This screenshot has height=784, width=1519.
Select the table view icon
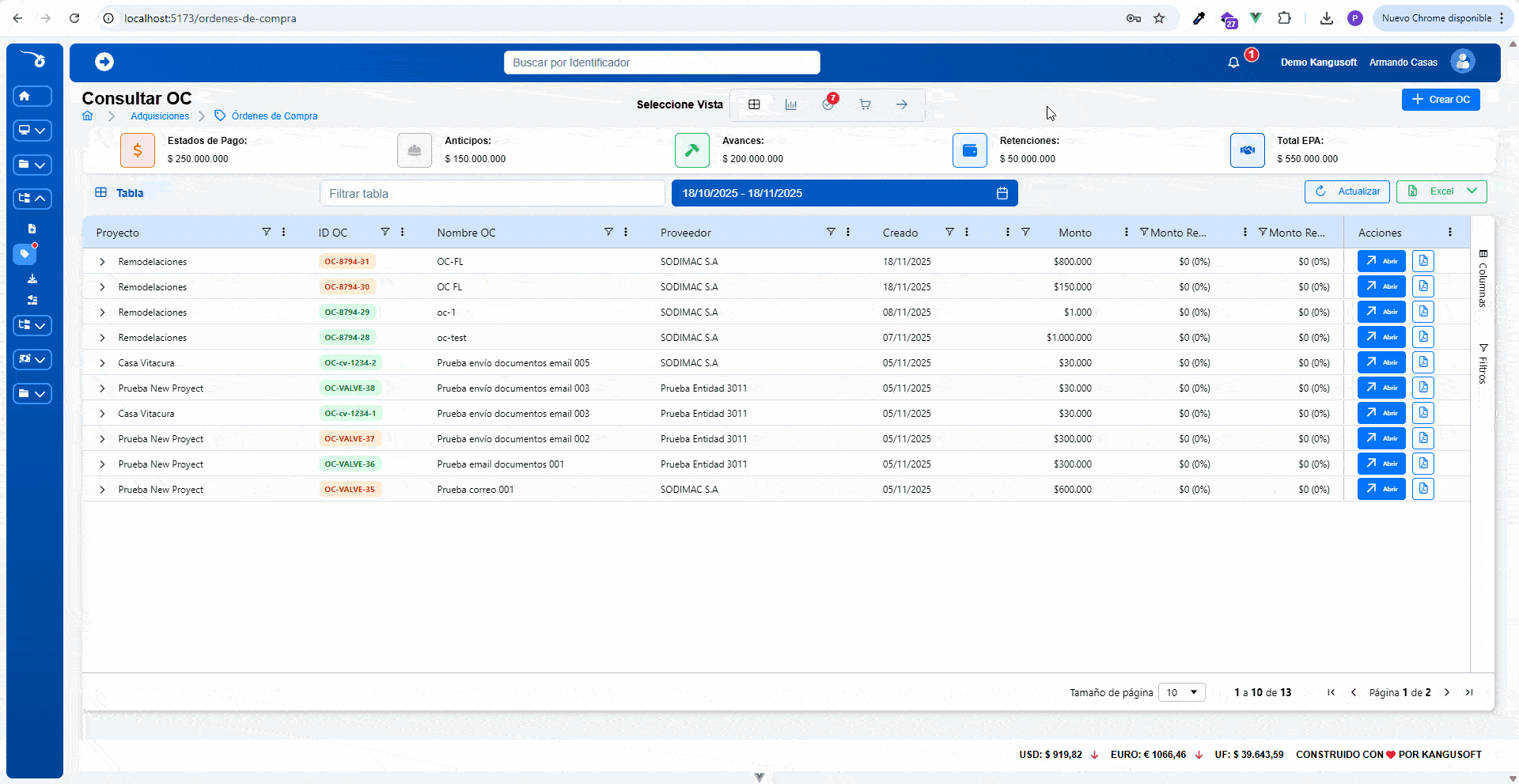[754, 104]
